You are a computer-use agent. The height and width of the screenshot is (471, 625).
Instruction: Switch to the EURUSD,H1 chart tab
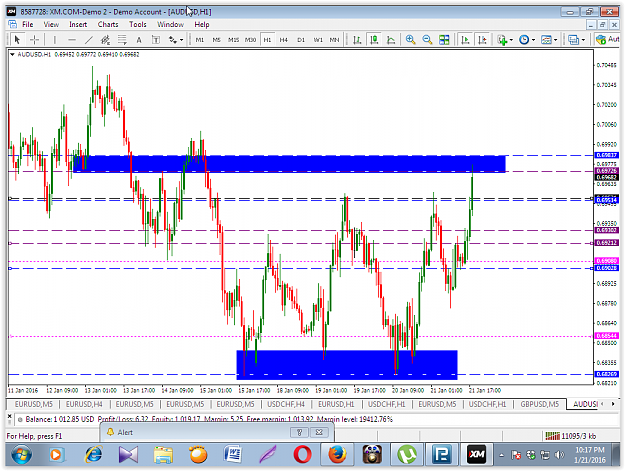coord(336,404)
